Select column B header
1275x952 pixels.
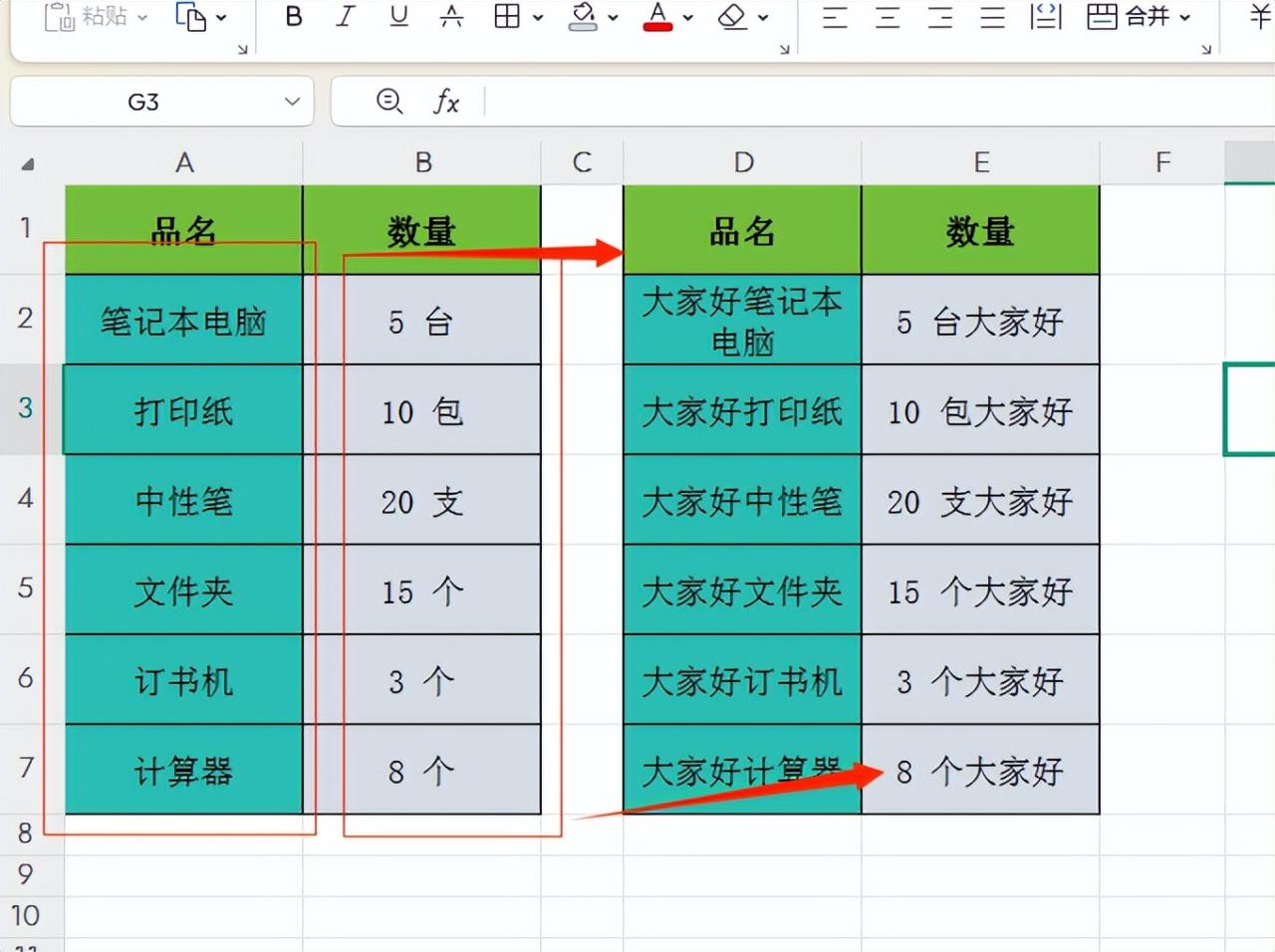pyautogui.click(x=422, y=162)
